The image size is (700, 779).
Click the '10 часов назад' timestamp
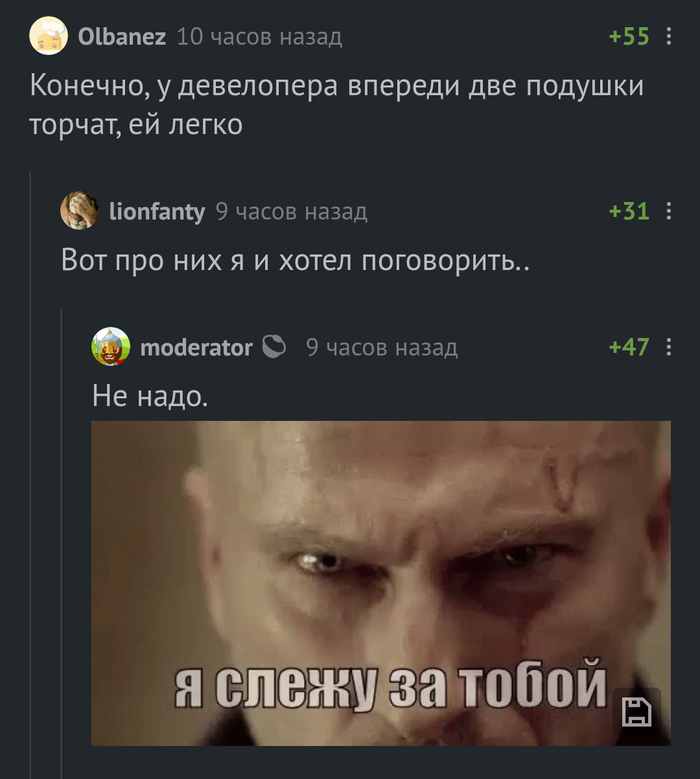259,36
